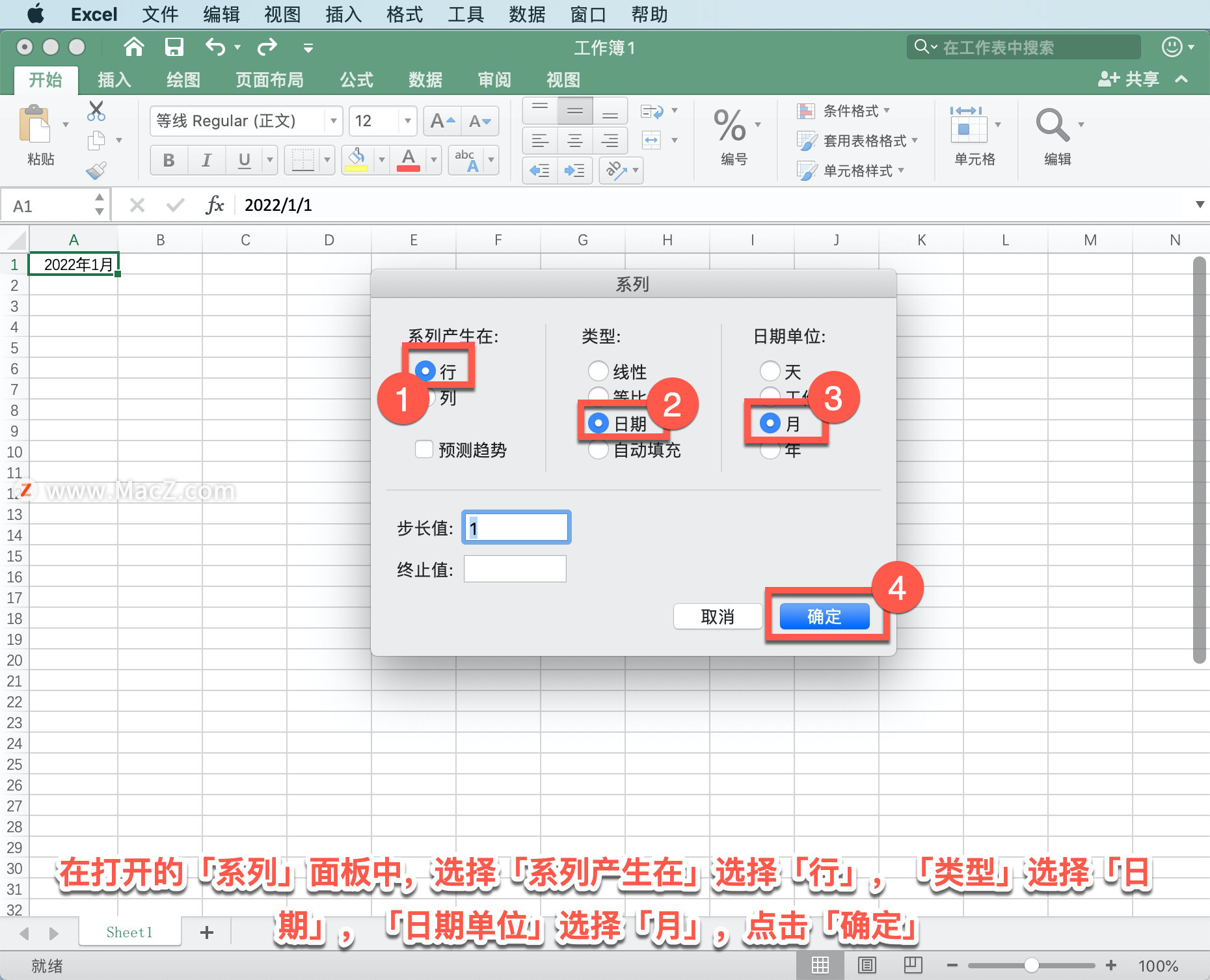Decrease font size with smaller A

[480, 121]
